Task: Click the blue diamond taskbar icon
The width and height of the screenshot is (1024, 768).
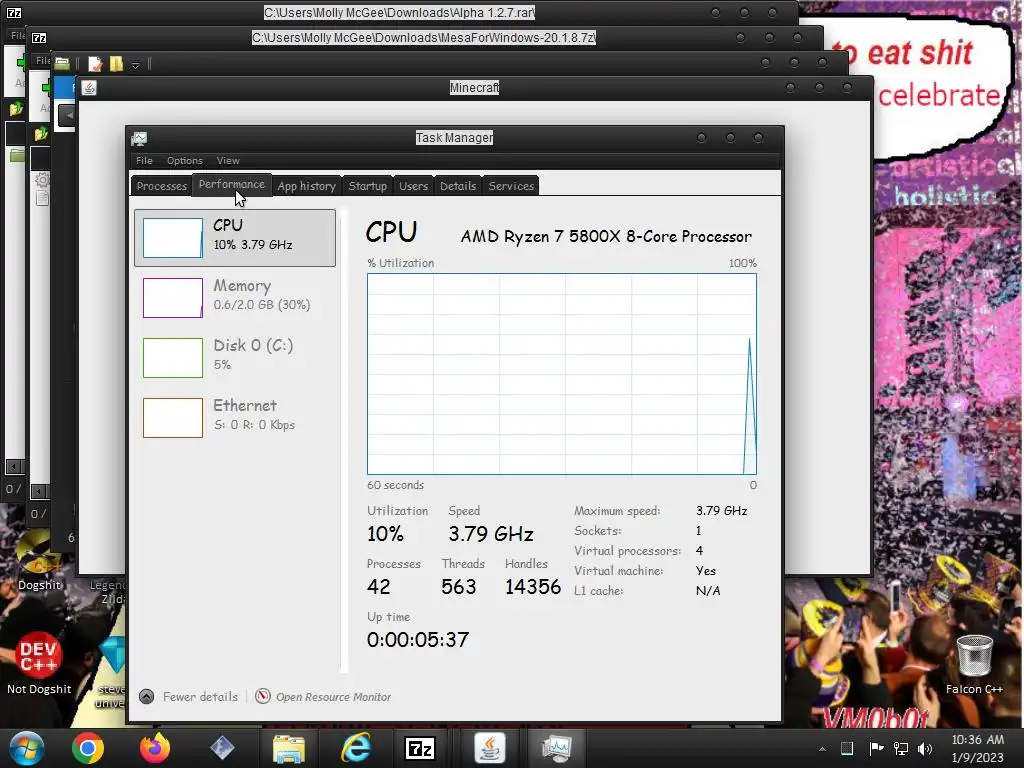Action: (222, 748)
